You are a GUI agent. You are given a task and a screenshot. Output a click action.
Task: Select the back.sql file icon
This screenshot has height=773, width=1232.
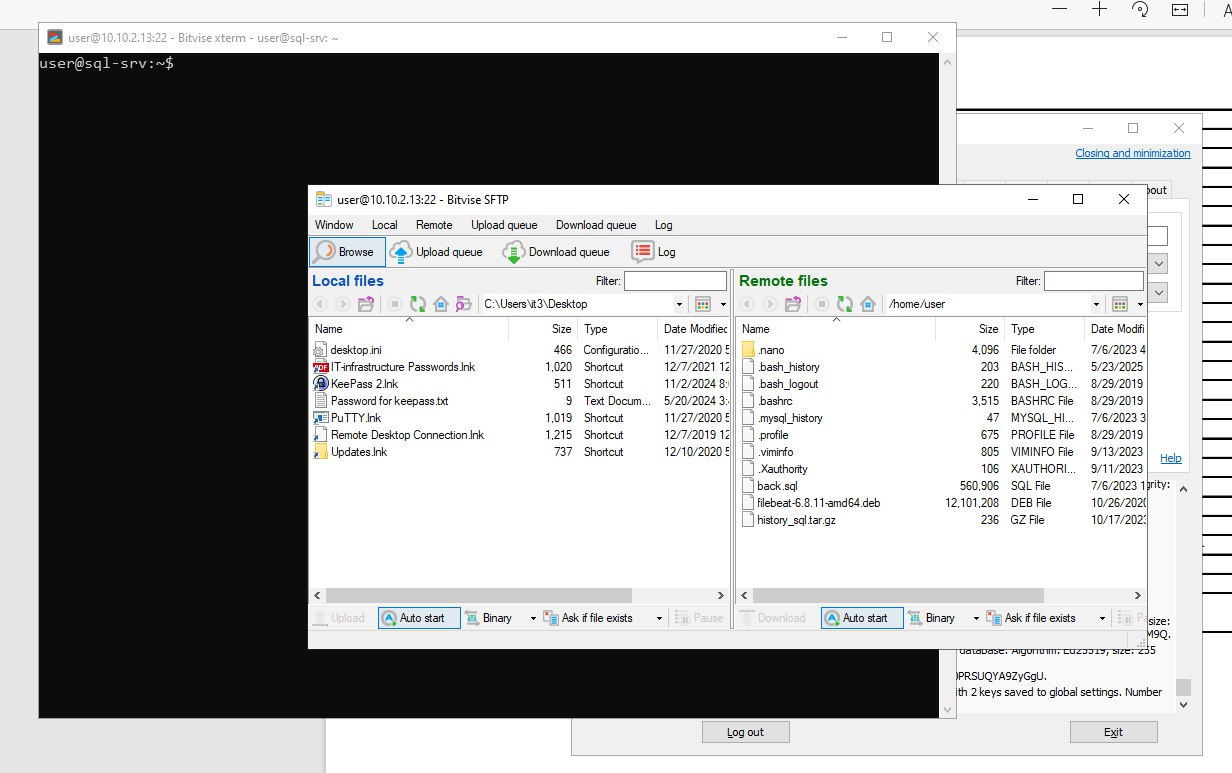pyautogui.click(x=748, y=486)
